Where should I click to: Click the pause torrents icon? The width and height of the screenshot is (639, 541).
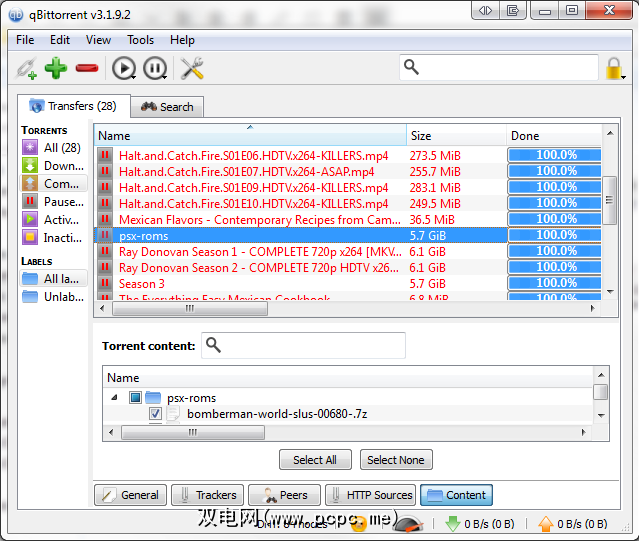pos(155,68)
